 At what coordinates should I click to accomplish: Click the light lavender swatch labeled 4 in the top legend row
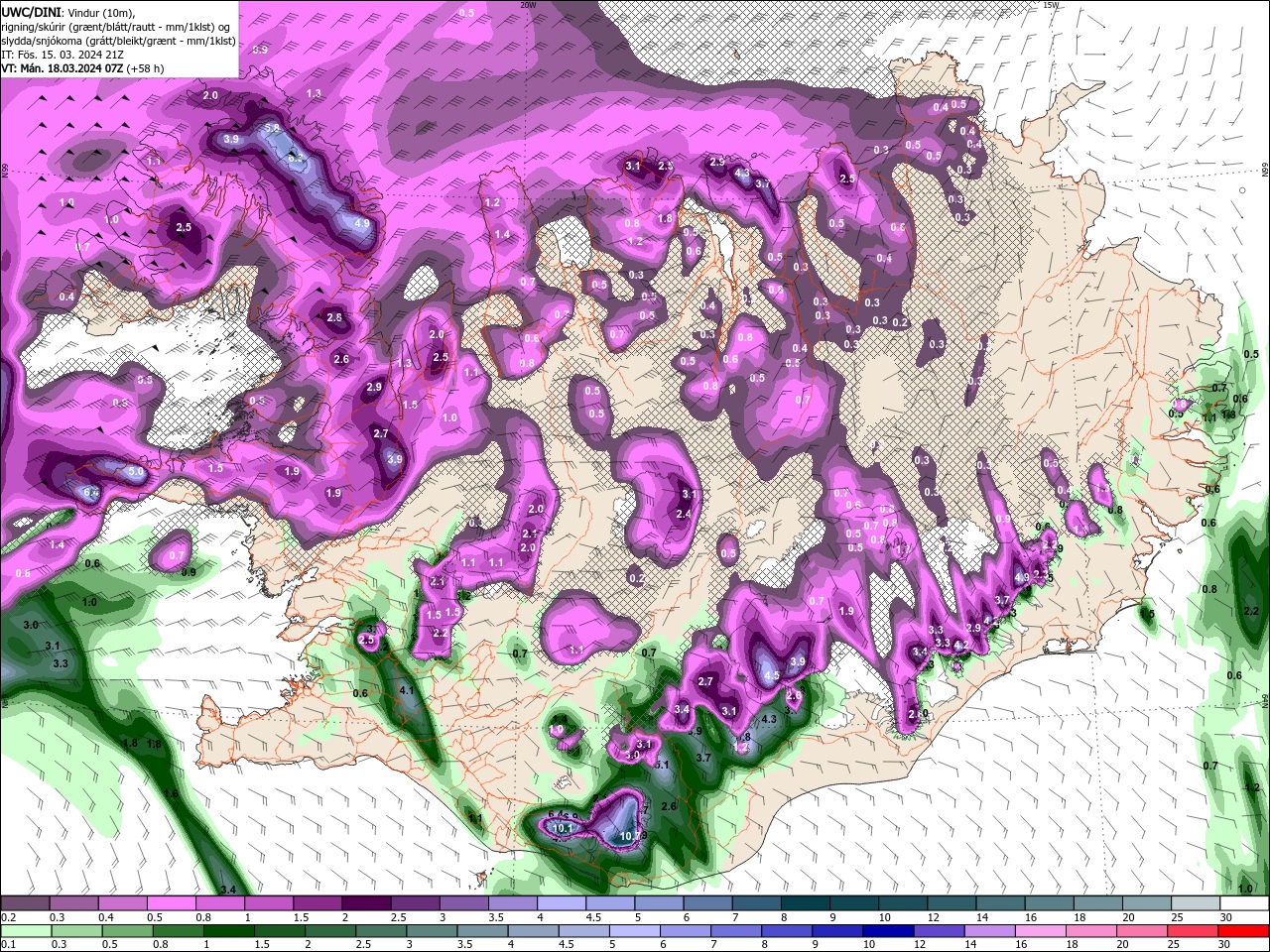point(563,903)
